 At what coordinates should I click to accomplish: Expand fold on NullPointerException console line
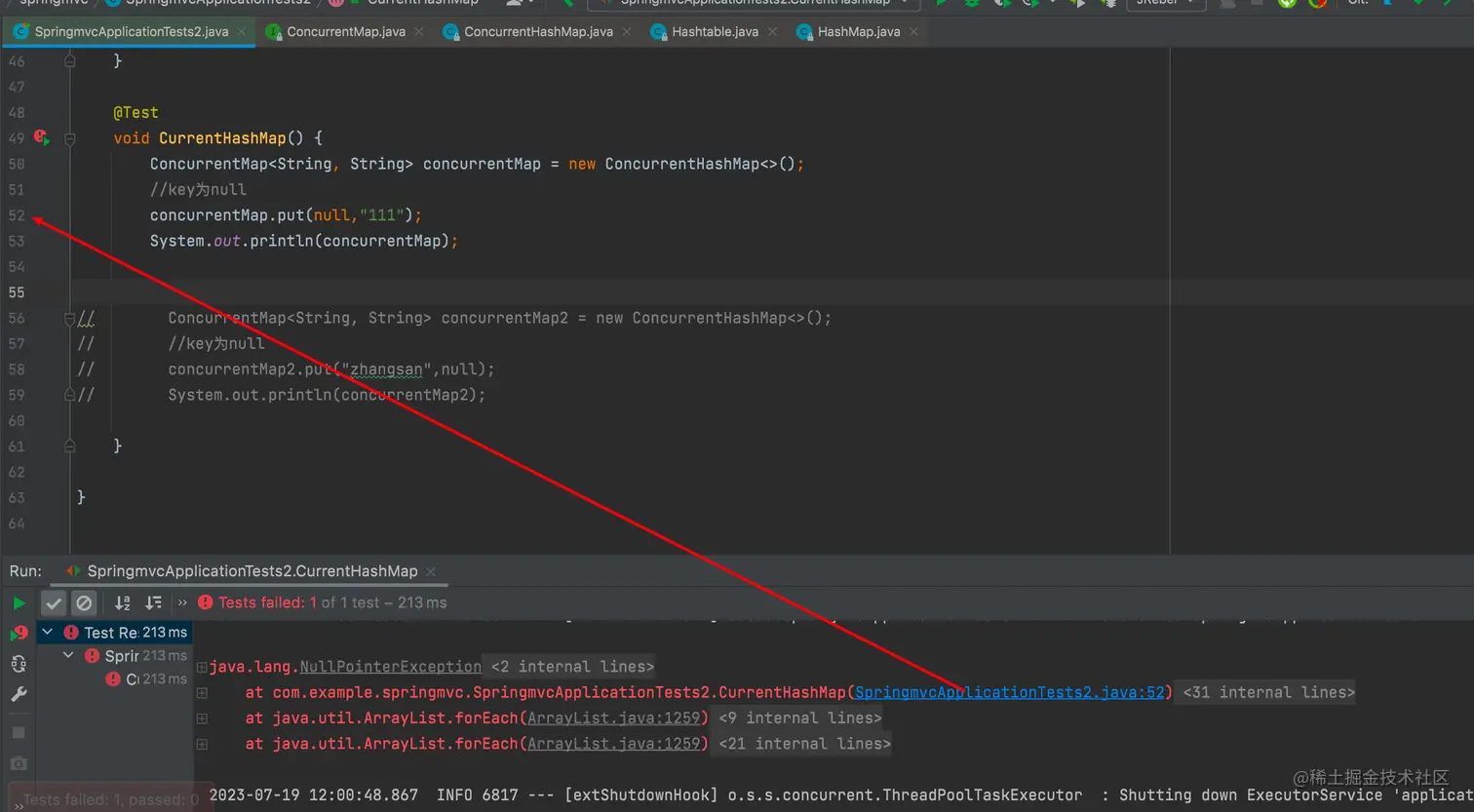click(202, 668)
